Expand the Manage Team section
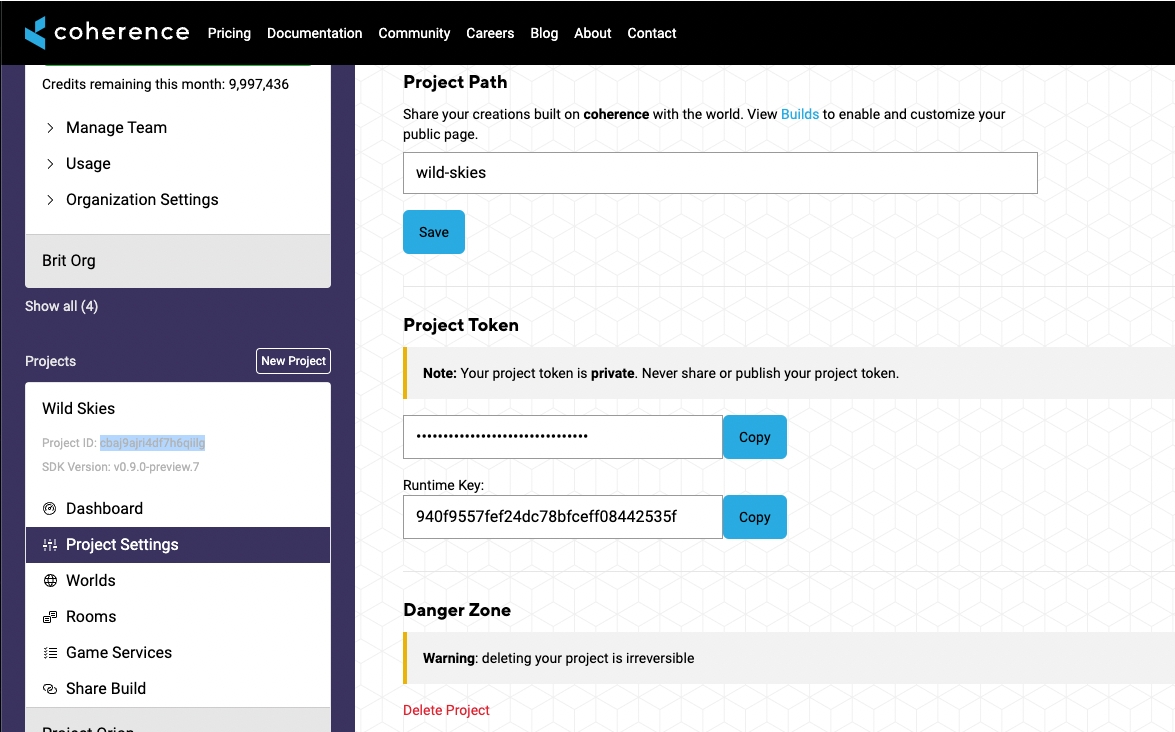The width and height of the screenshot is (1175, 732). point(51,128)
